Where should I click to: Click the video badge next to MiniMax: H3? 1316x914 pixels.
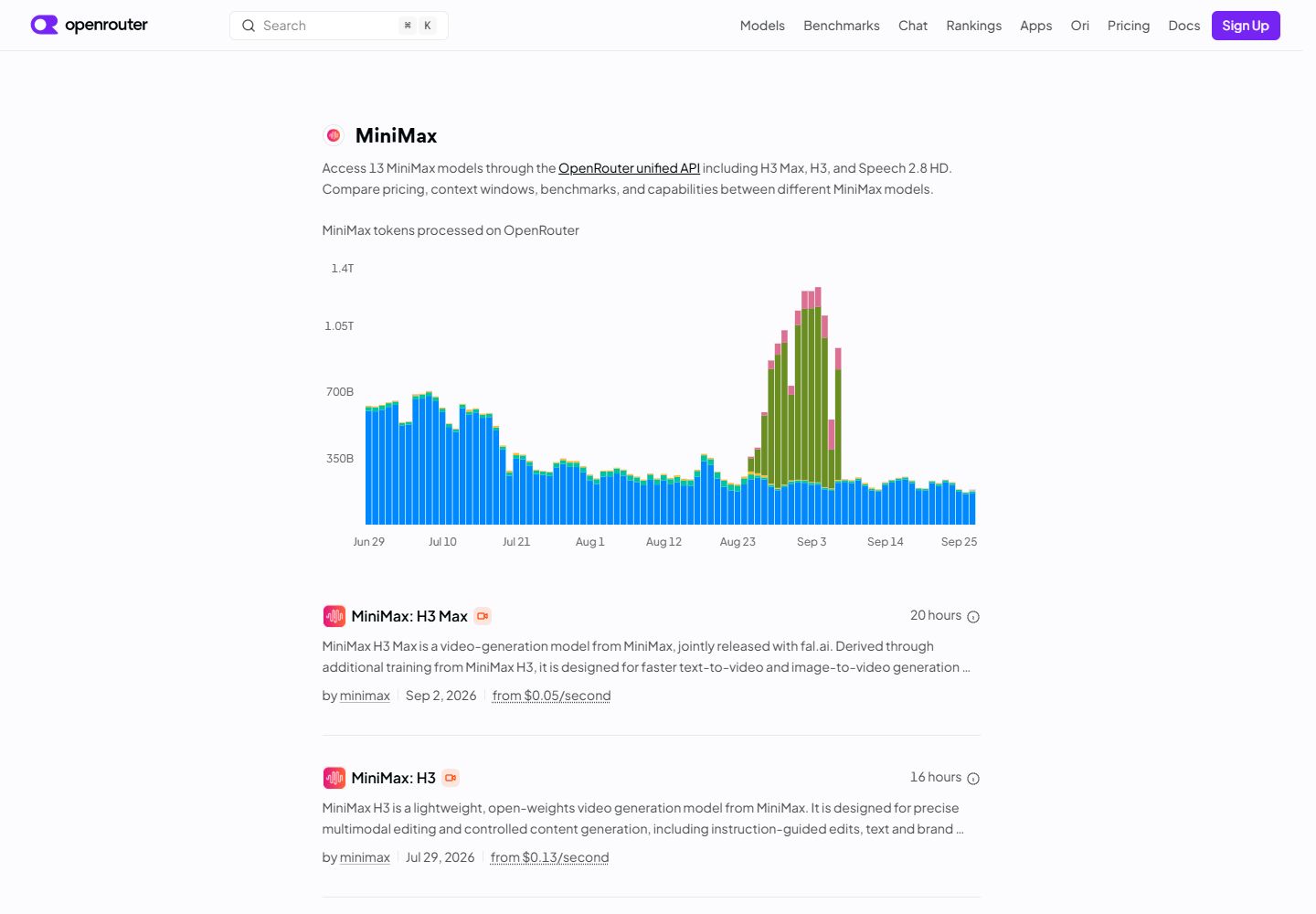451,778
